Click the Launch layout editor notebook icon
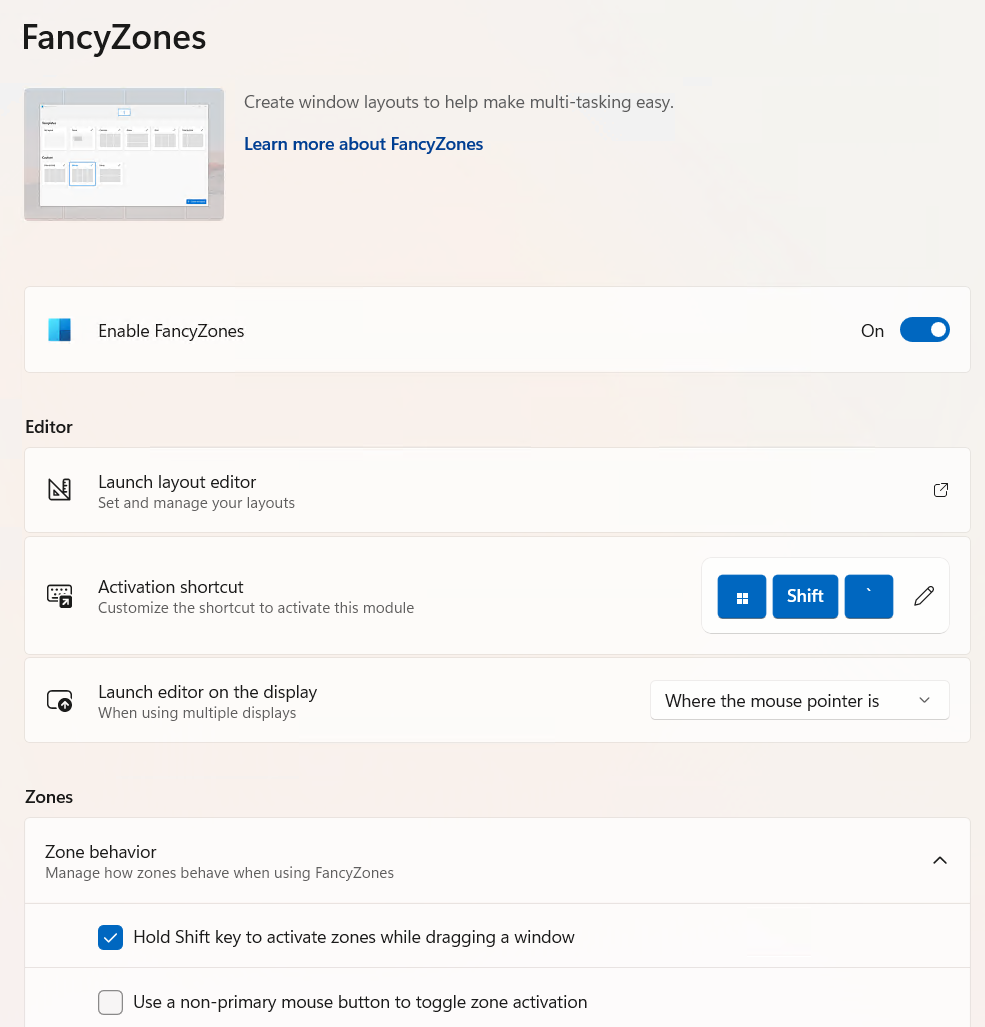Viewport: 985px width, 1027px height. 60,489
